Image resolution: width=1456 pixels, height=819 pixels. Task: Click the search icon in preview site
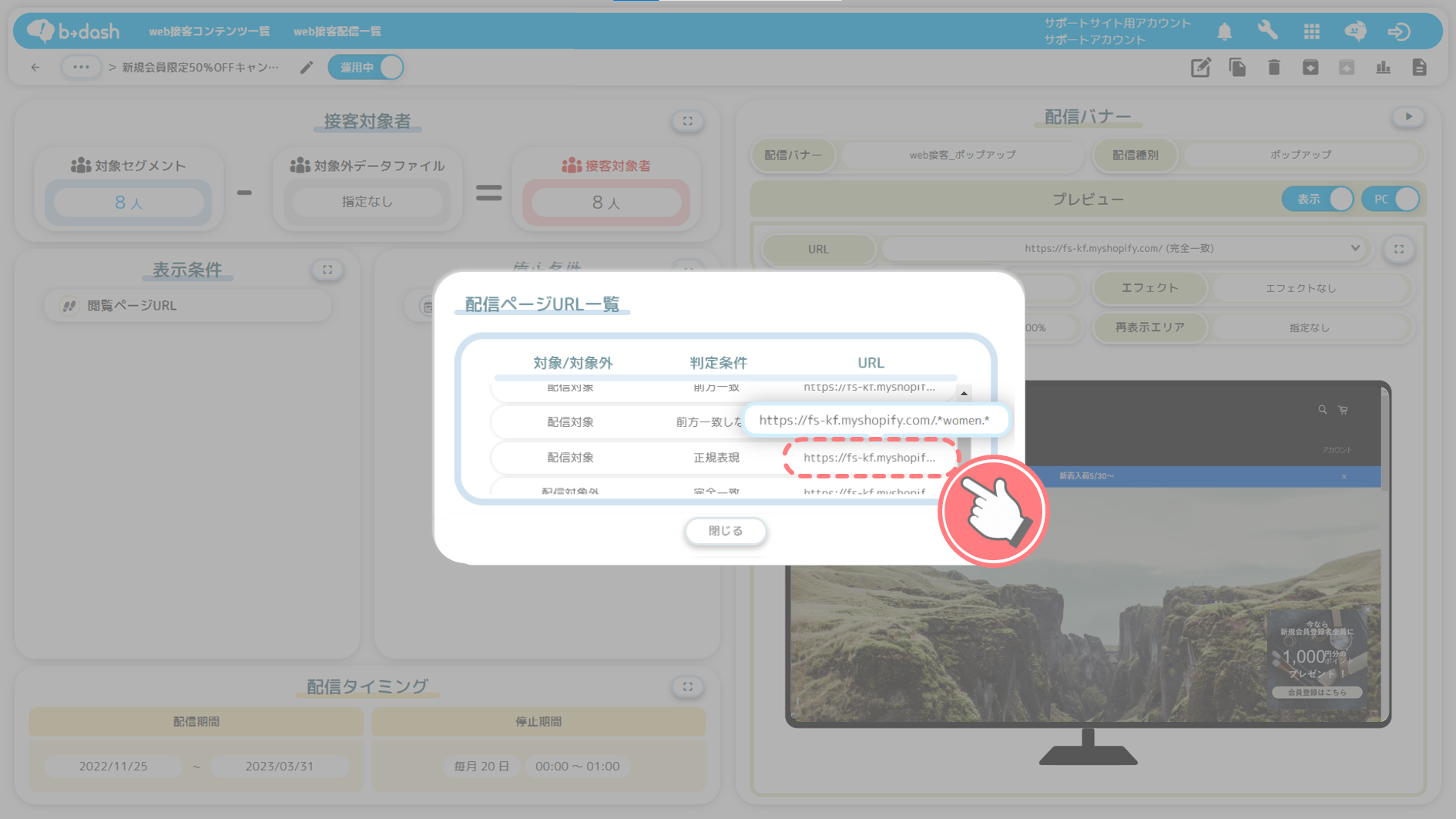(1323, 410)
